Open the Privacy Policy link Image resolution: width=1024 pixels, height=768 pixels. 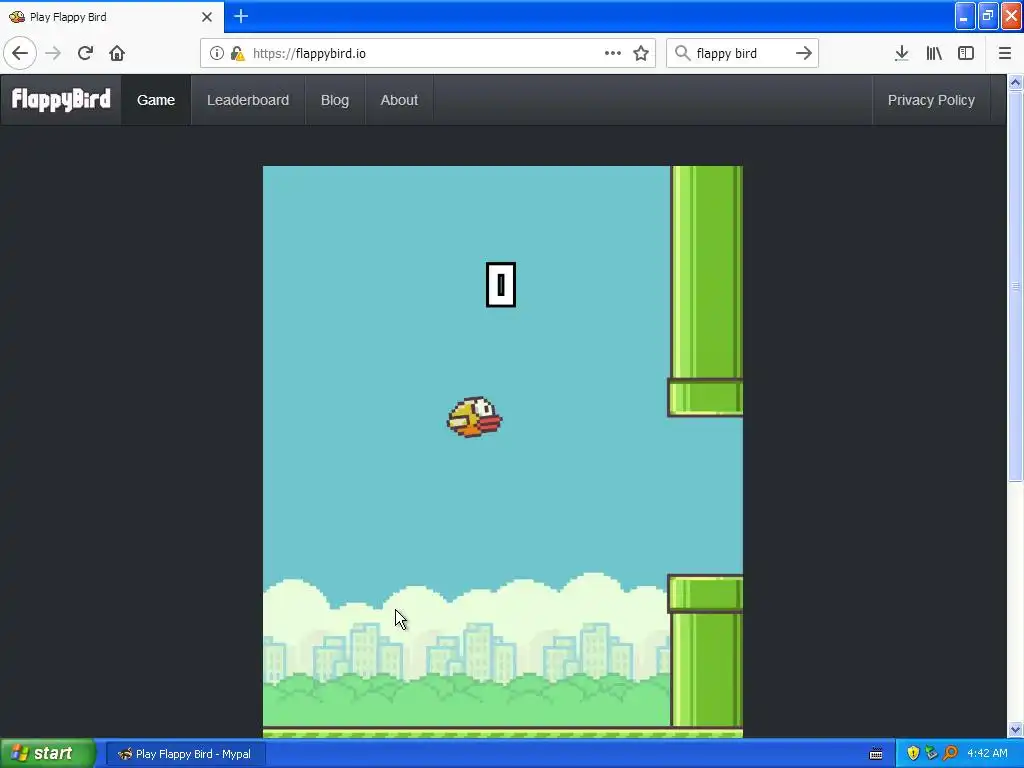point(931,100)
